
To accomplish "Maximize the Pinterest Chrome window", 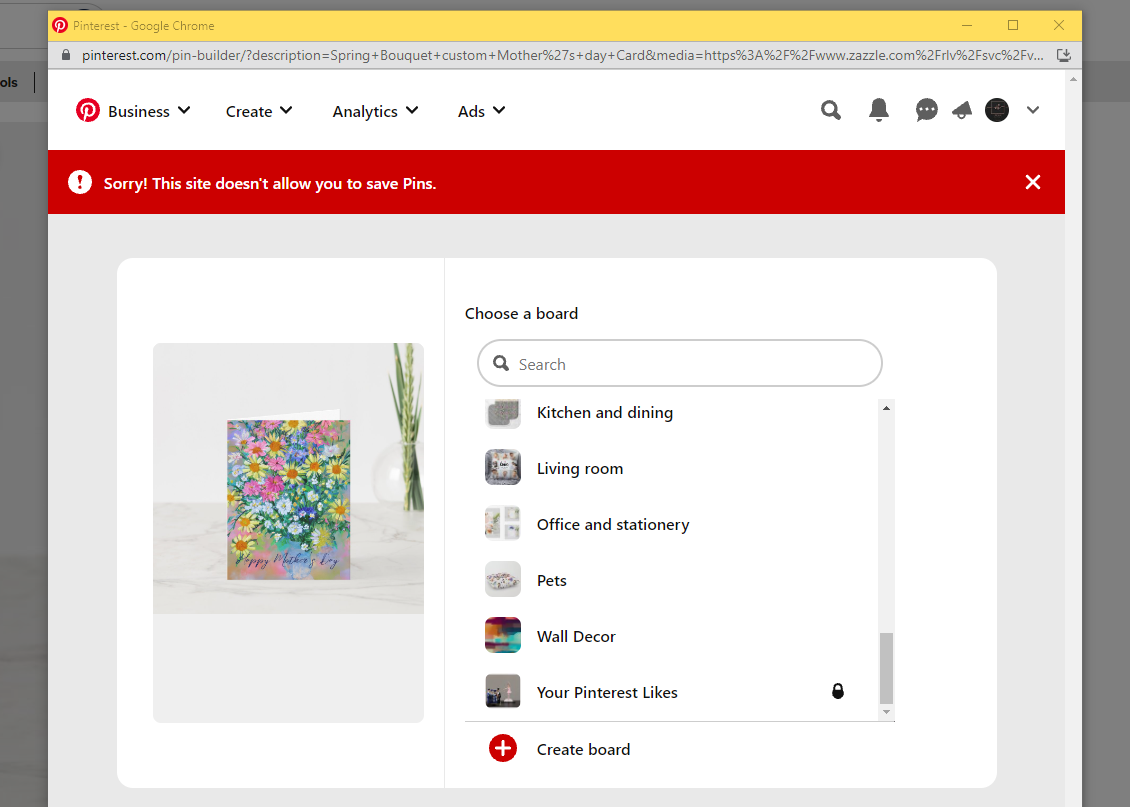I will (x=1013, y=26).
